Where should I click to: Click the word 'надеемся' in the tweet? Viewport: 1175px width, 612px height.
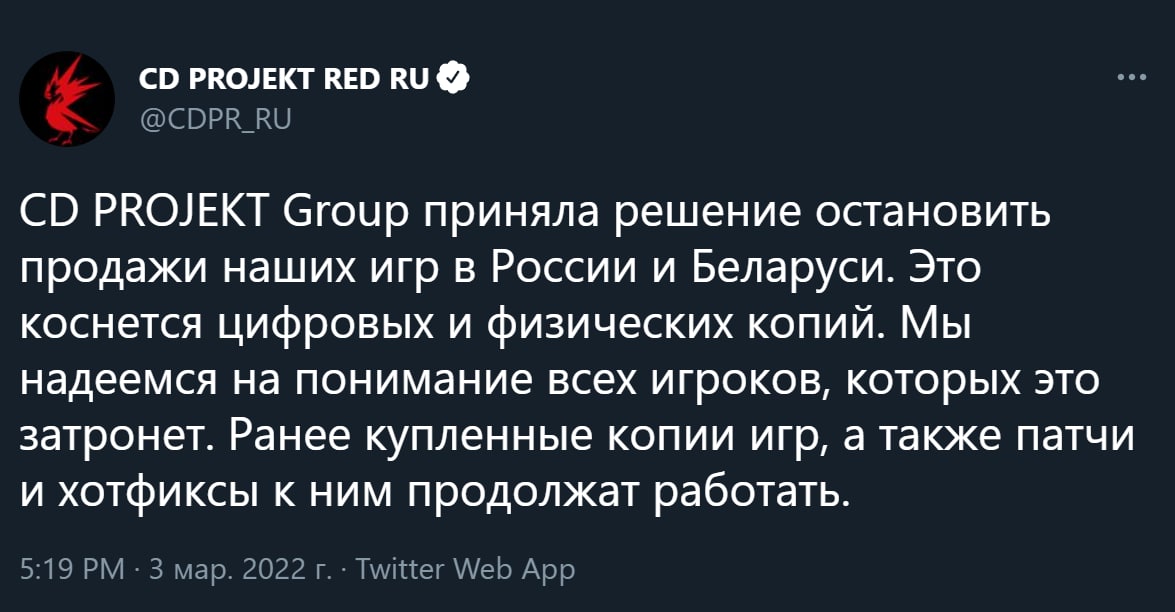tap(118, 381)
